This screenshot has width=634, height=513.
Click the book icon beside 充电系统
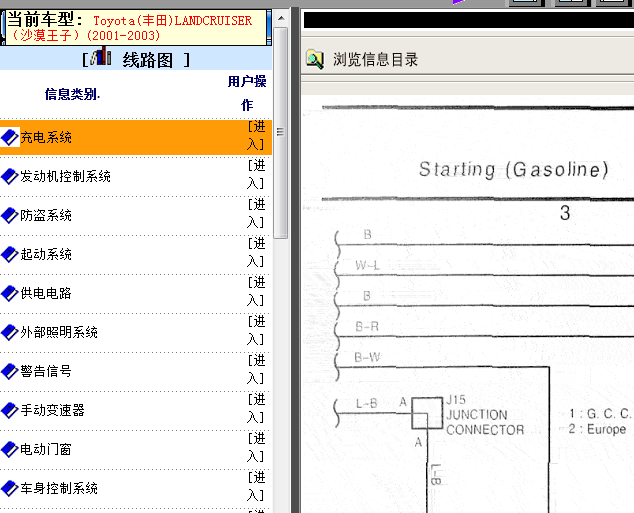[x=10, y=137]
